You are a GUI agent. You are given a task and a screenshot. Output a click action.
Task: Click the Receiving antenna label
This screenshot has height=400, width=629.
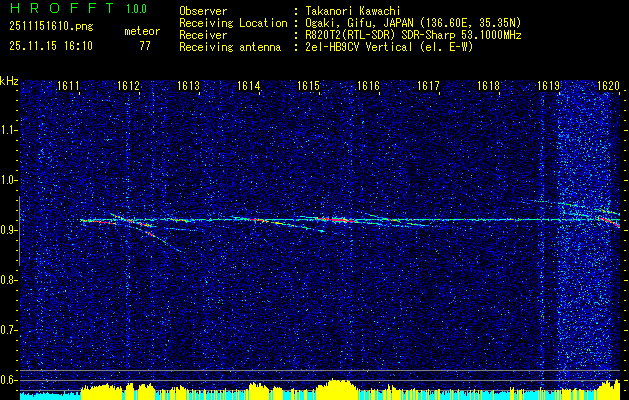coord(230,47)
